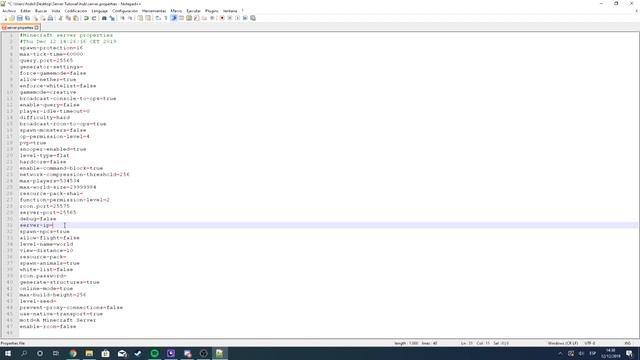Click the online-mode=true line

(46, 289)
